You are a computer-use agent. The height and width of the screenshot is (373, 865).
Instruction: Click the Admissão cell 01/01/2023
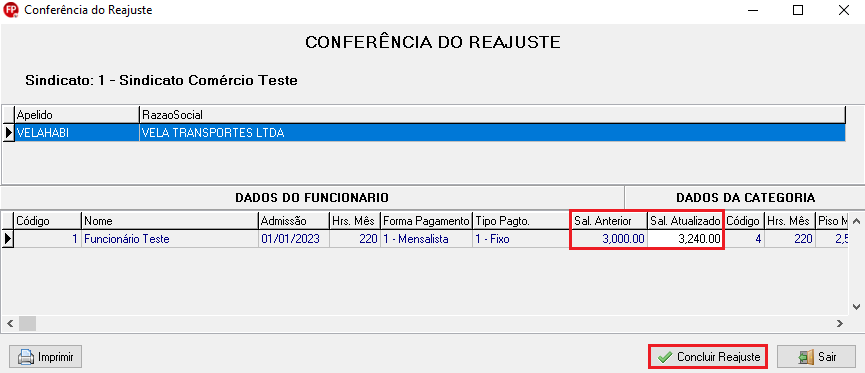coord(293,239)
